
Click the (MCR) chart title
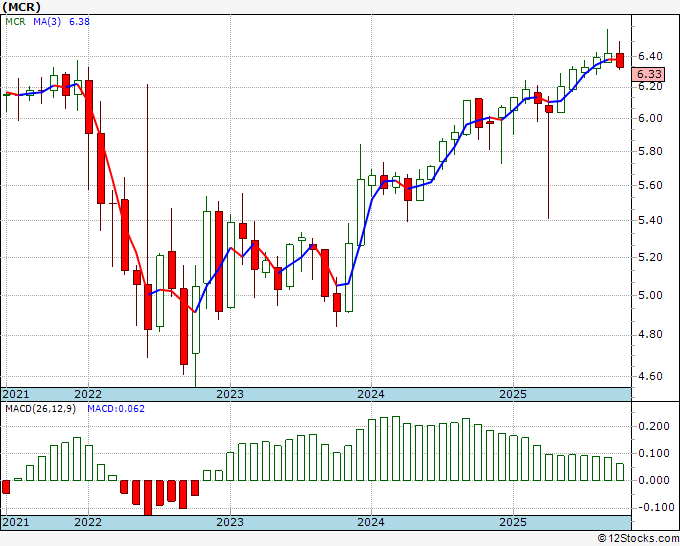click(x=21, y=7)
